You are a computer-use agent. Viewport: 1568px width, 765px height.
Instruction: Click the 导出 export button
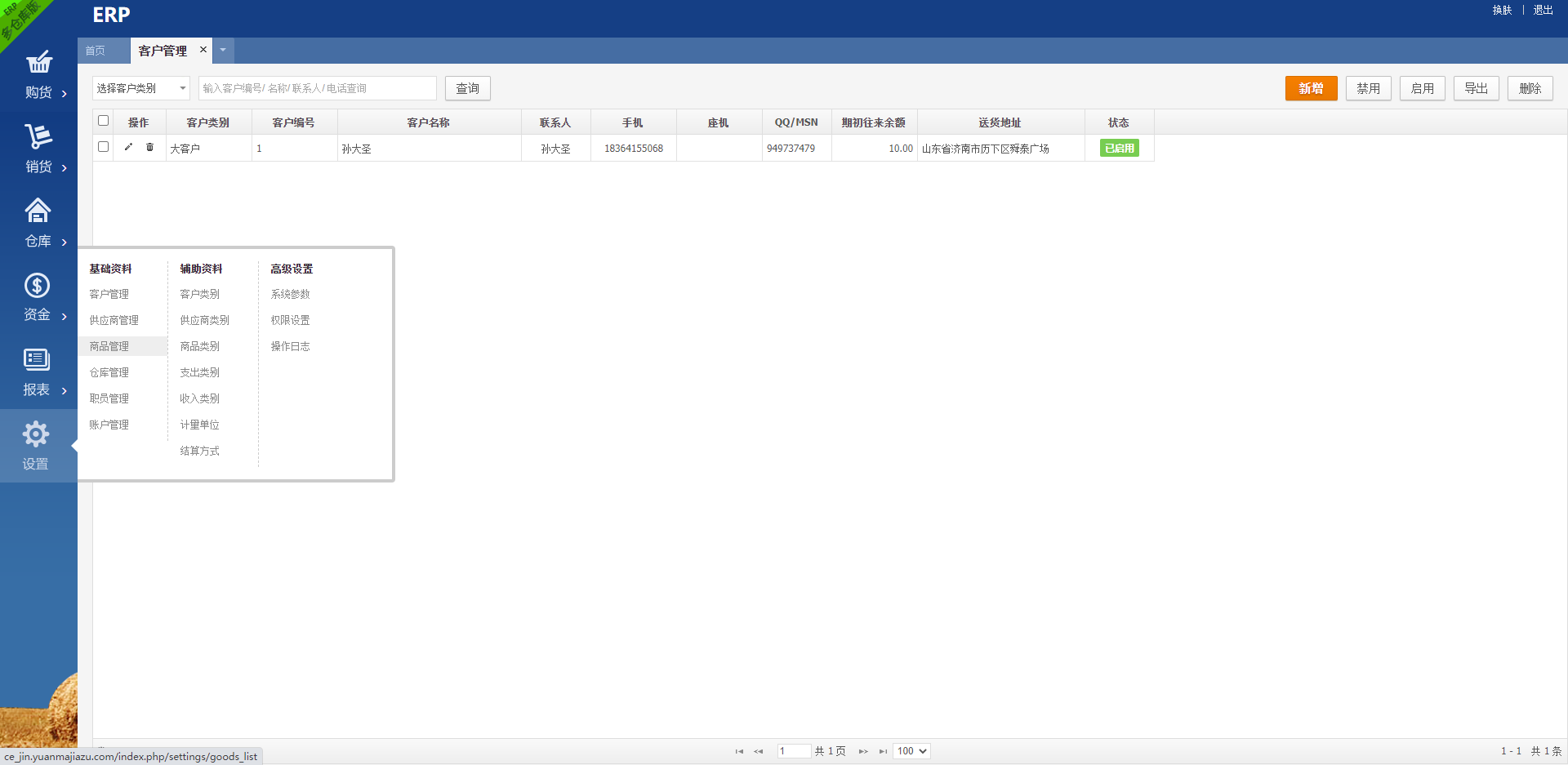click(x=1477, y=88)
